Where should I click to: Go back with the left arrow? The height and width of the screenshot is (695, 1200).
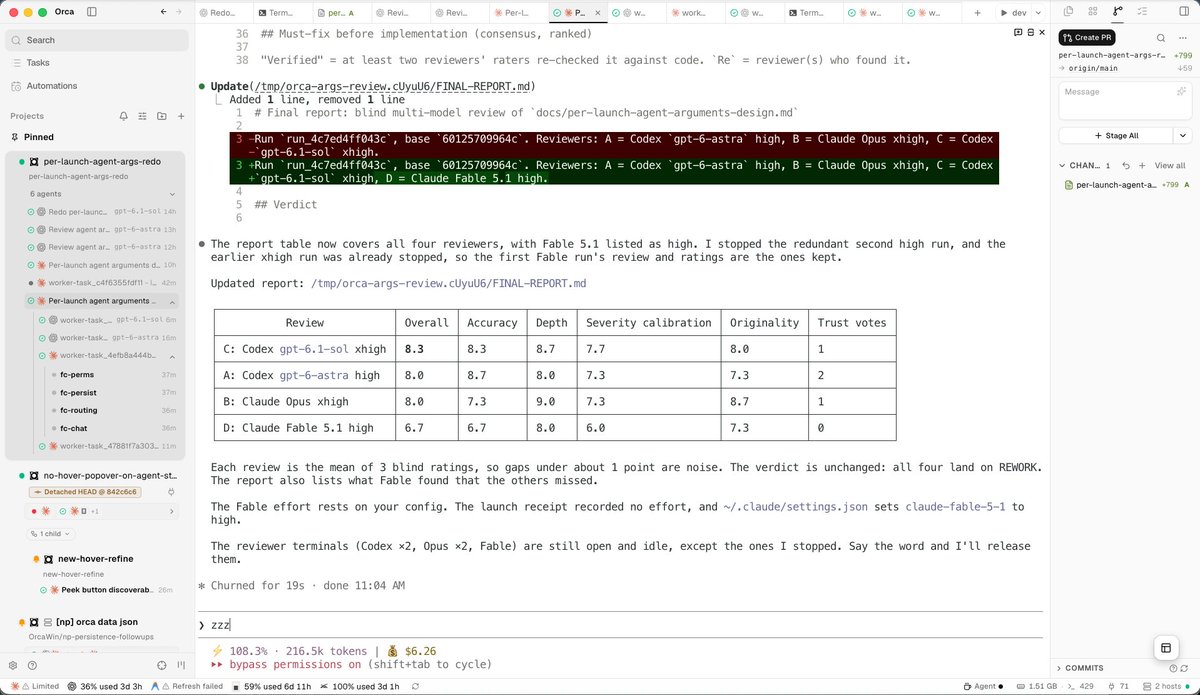(x=164, y=12)
